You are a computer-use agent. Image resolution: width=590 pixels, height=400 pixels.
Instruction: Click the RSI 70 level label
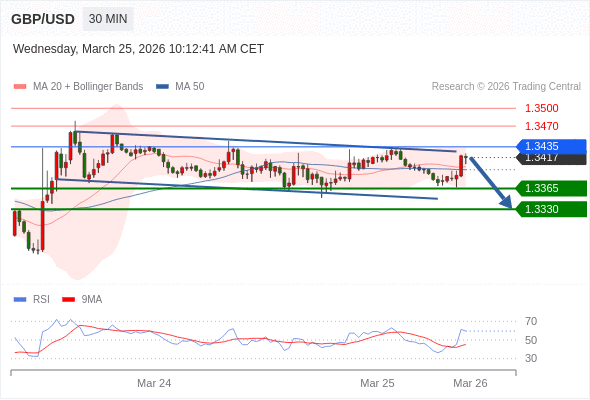coord(531,321)
